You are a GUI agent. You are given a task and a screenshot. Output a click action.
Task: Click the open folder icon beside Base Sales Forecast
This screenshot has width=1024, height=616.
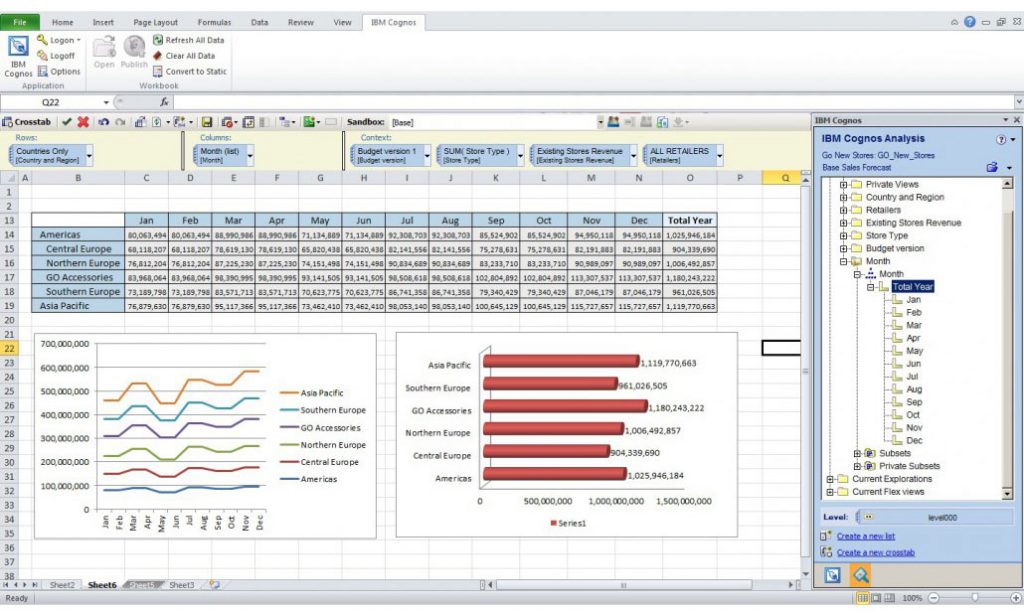click(993, 168)
